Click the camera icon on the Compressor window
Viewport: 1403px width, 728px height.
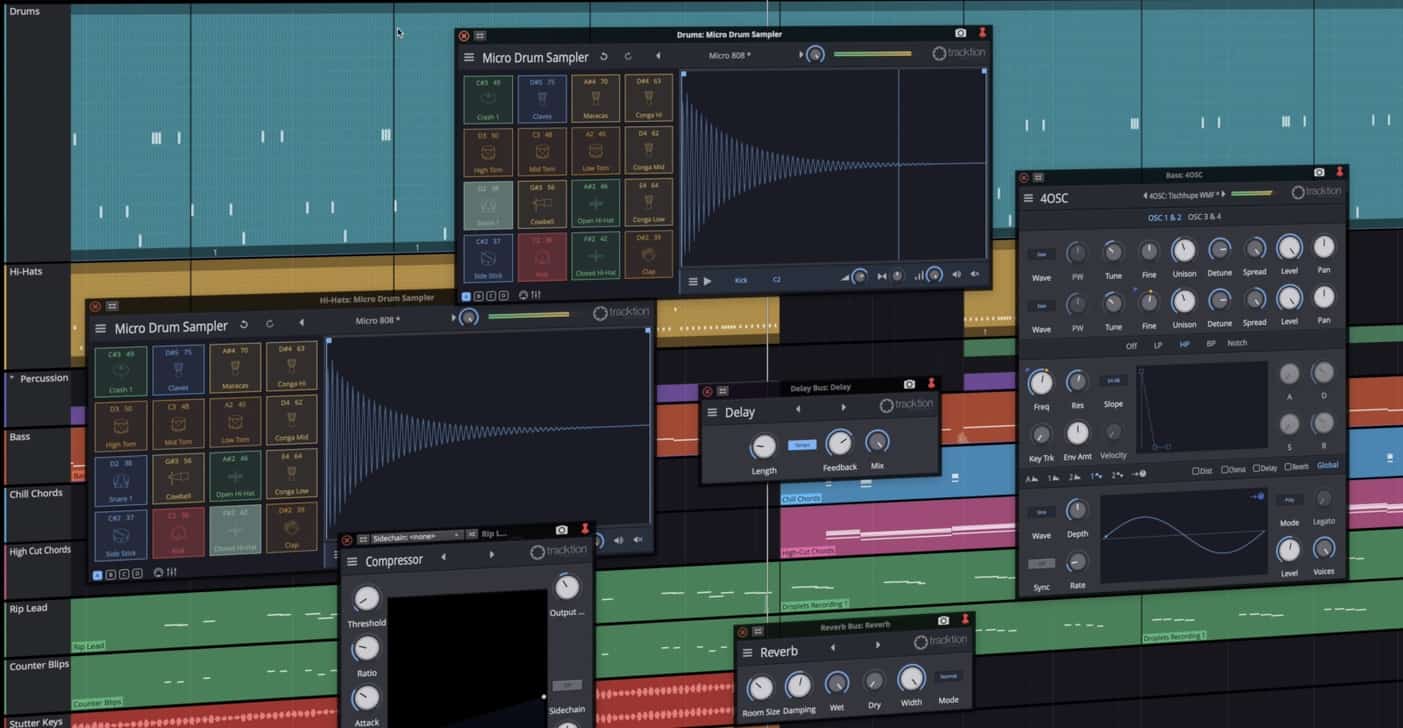pos(561,529)
